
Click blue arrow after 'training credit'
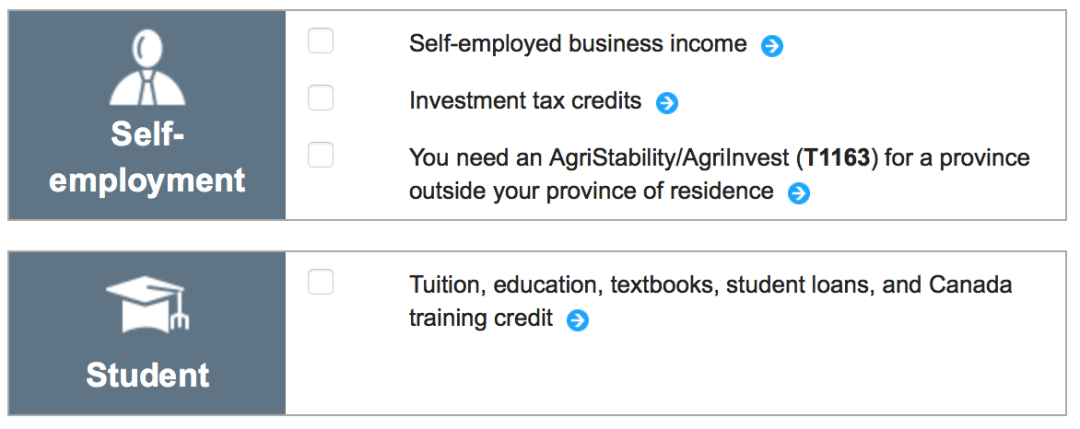577,321
